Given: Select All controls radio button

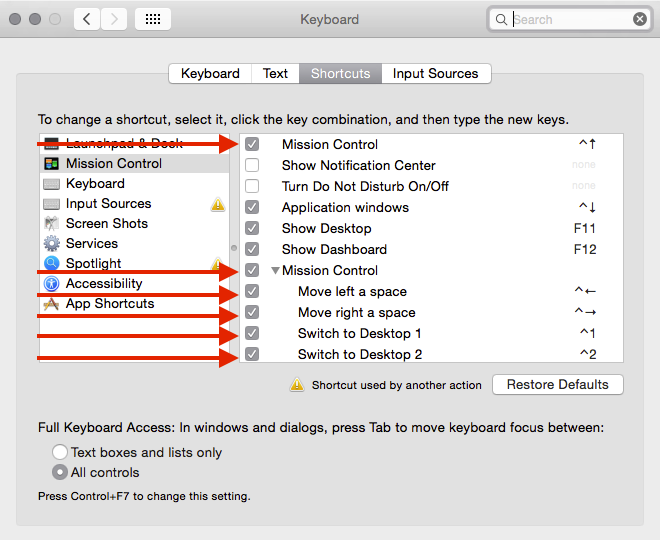Looking at the screenshot, I should (x=59, y=472).
